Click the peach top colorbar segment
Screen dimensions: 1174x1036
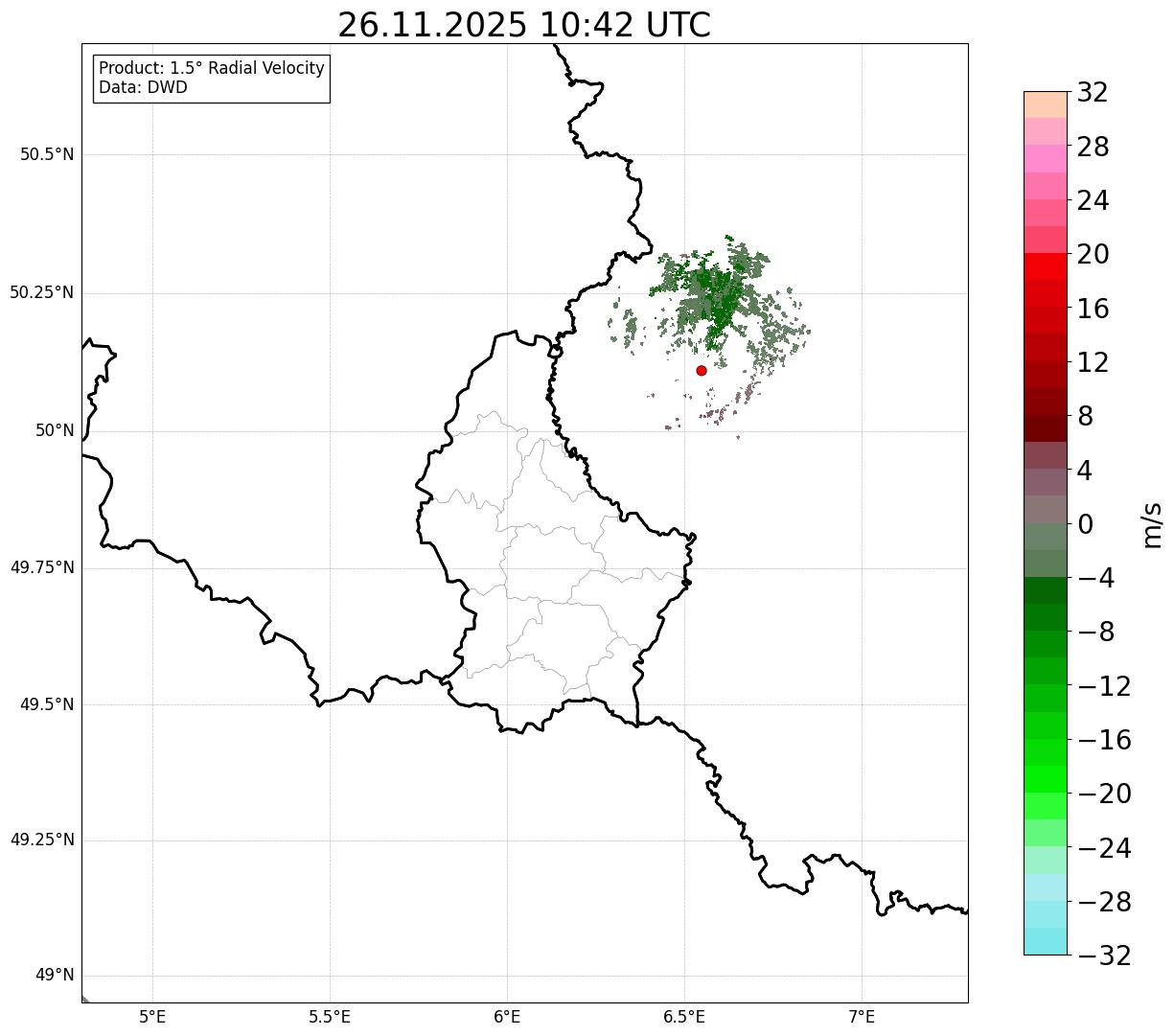(1046, 104)
